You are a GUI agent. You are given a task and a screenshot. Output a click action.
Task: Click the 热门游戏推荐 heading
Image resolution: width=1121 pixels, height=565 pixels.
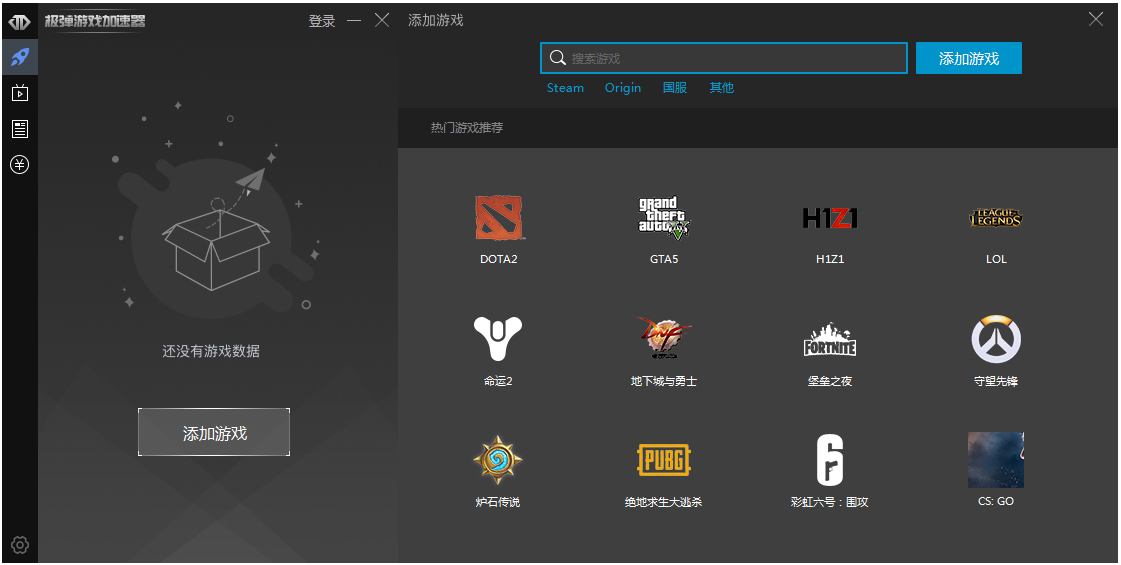click(x=467, y=127)
